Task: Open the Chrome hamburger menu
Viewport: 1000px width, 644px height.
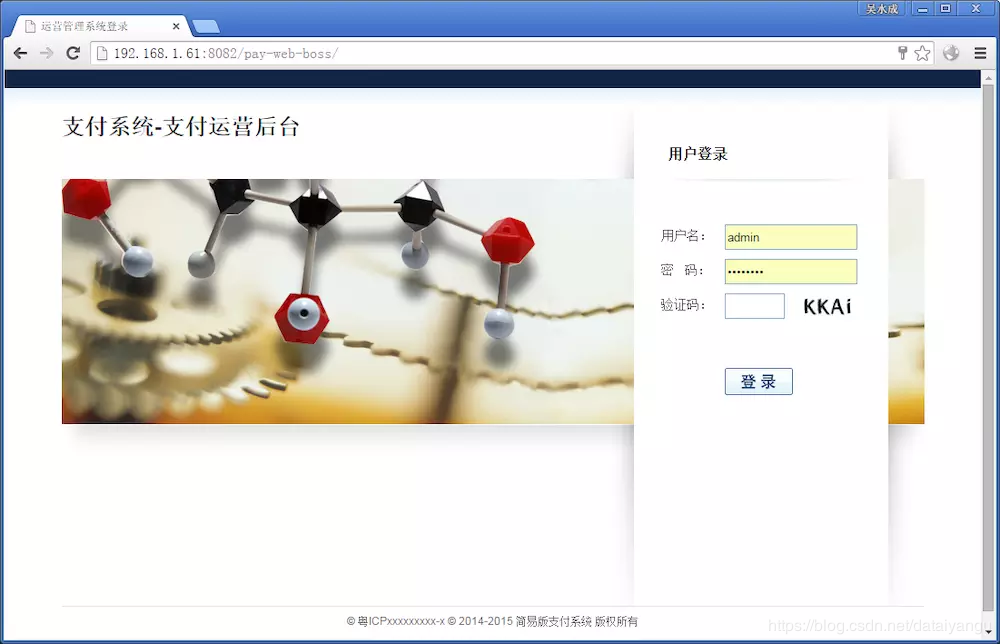Action: point(981,52)
